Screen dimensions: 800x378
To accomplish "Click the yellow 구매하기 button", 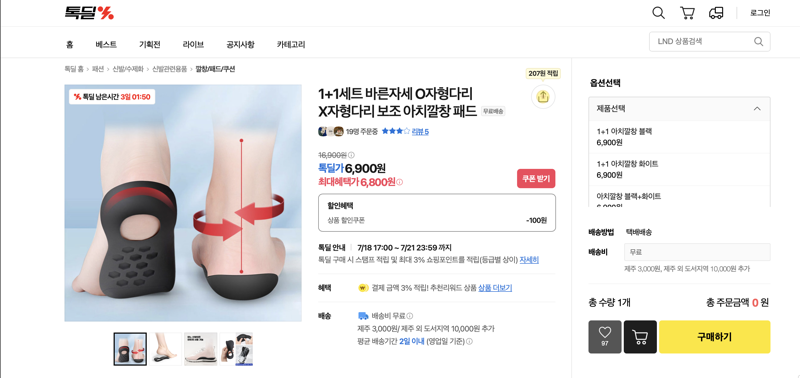I will pyautogui.click(x=714, y=337).
